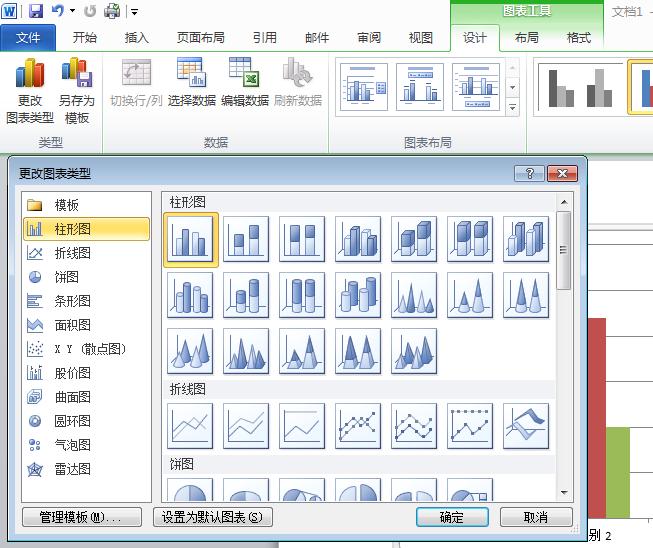Open the undo history dropdown arrow
Viewport: 653px width, 548px height.
72,11
